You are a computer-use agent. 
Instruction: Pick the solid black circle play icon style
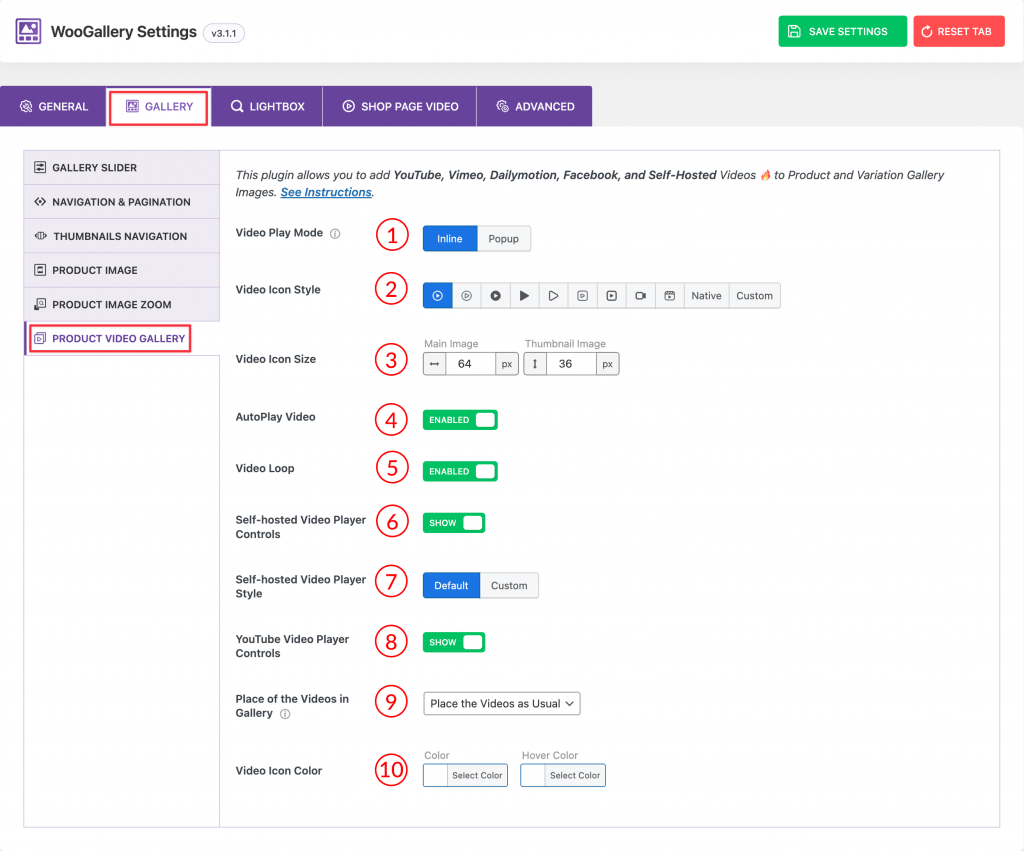[x=496, y=296]
